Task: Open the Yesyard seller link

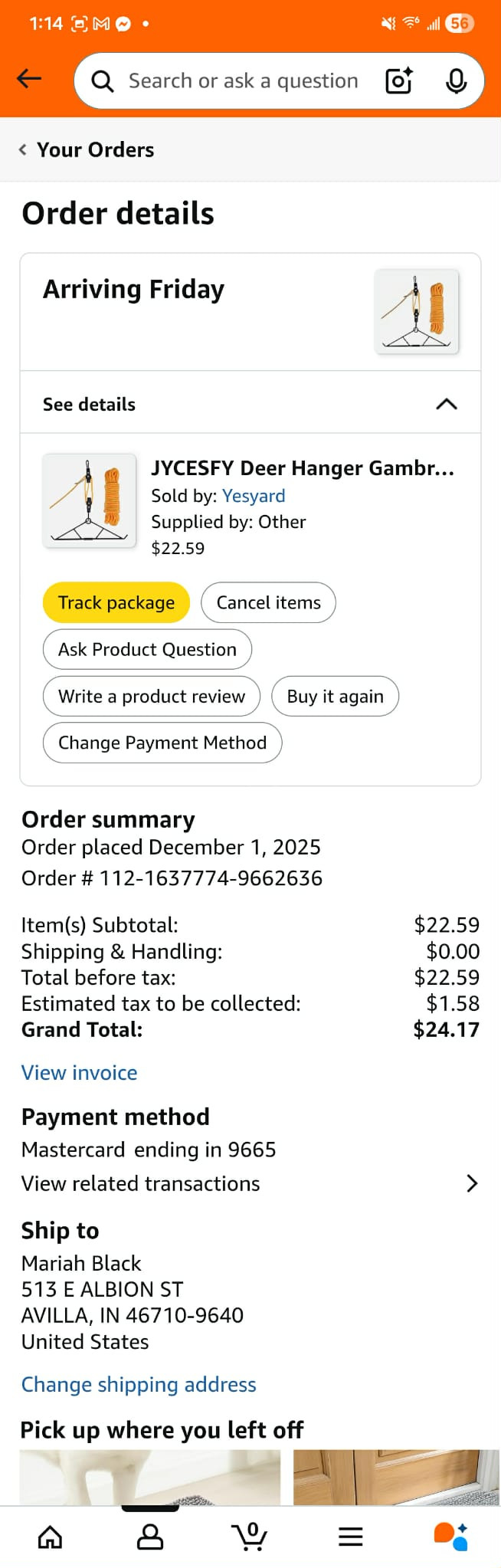Action: [254, 496]
